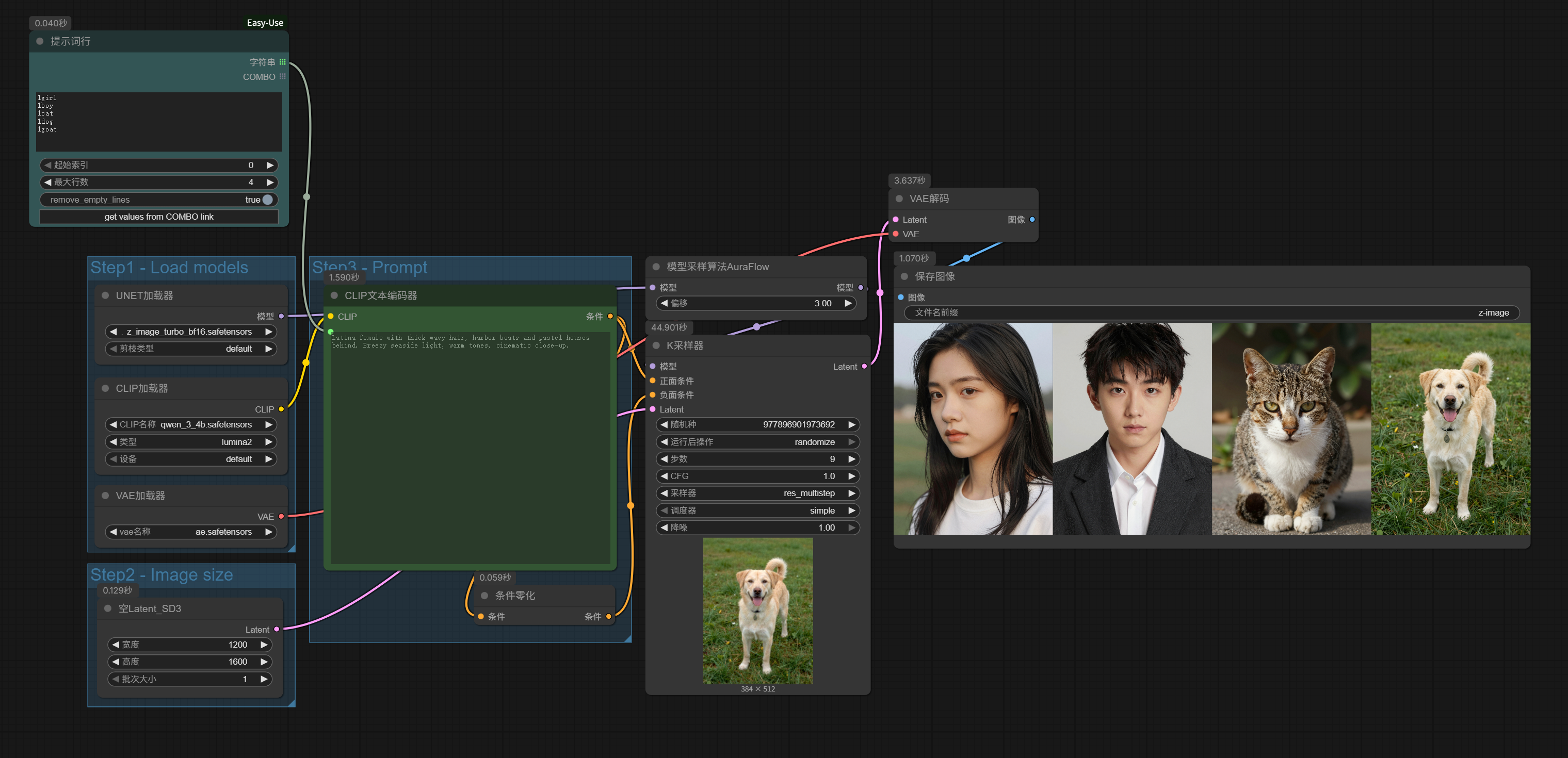The width and height of the screenshot is (1568, 758).
Task: Click the 字符串 output grid icon
Action: coord(282,62)
